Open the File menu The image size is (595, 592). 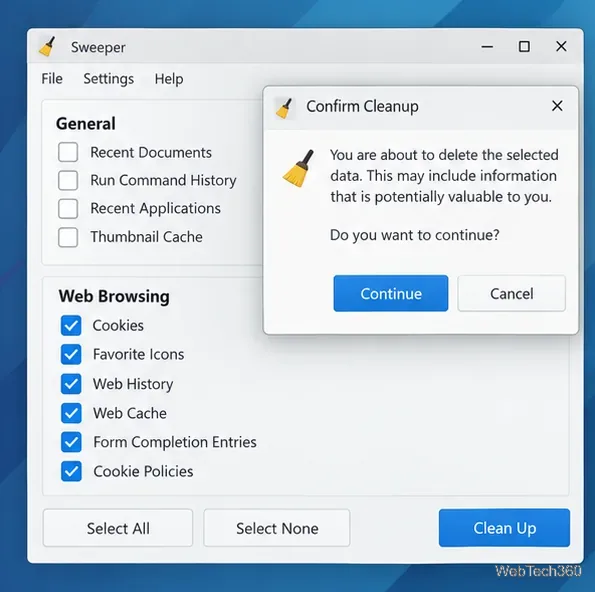(x=52, y=79)
